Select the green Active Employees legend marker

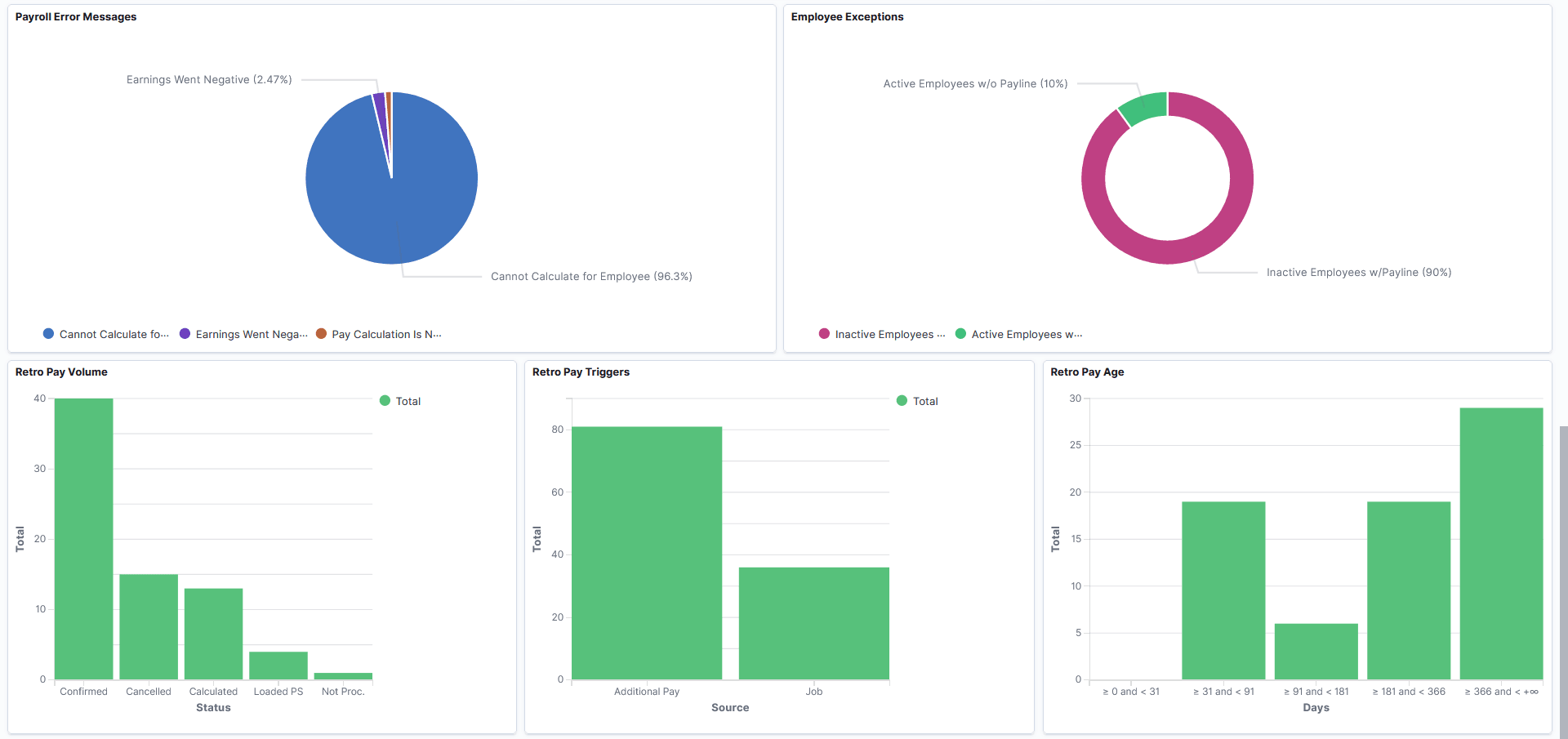960,334
